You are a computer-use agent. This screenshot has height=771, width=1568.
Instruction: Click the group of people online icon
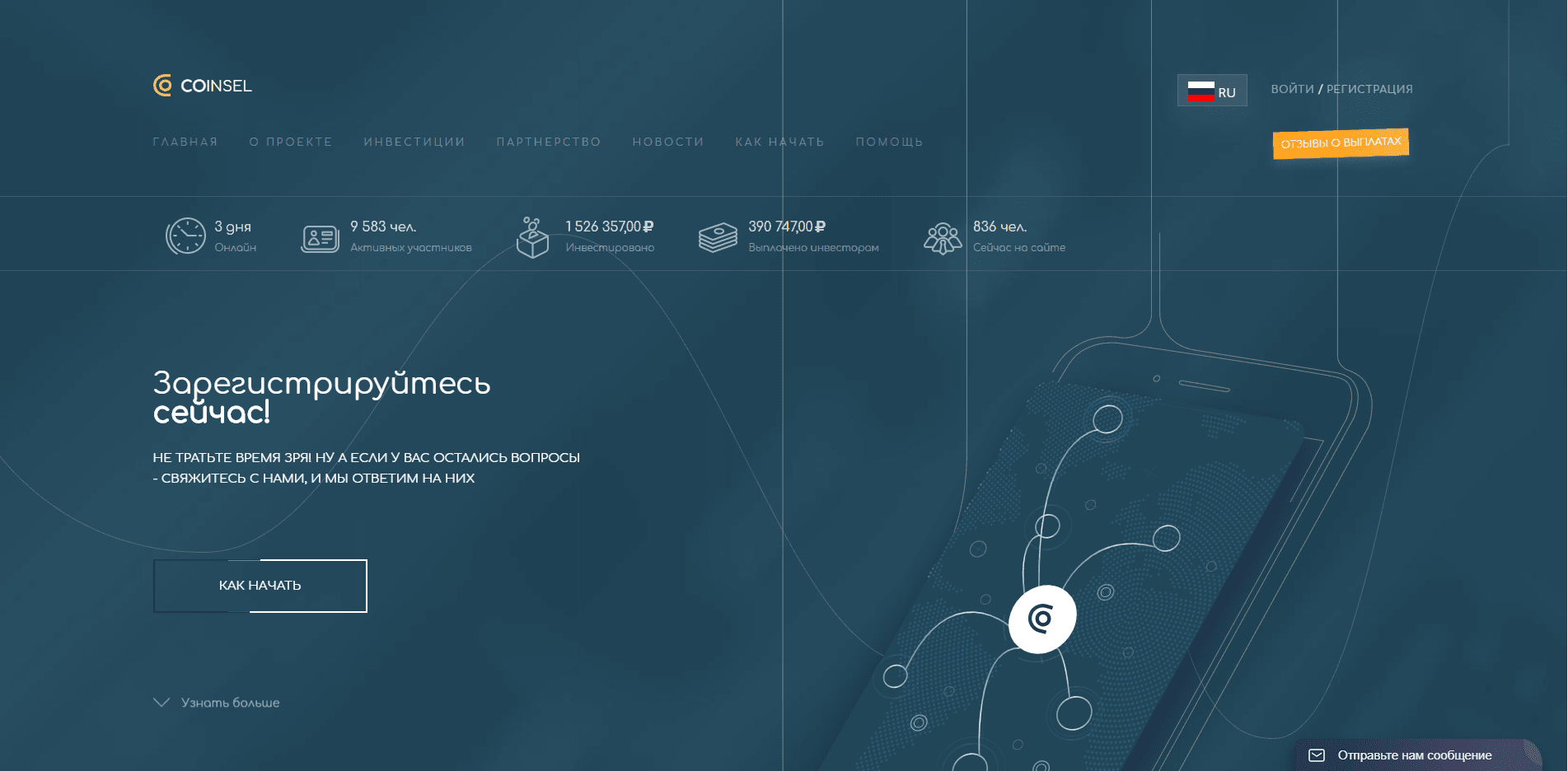coord(943,239)
